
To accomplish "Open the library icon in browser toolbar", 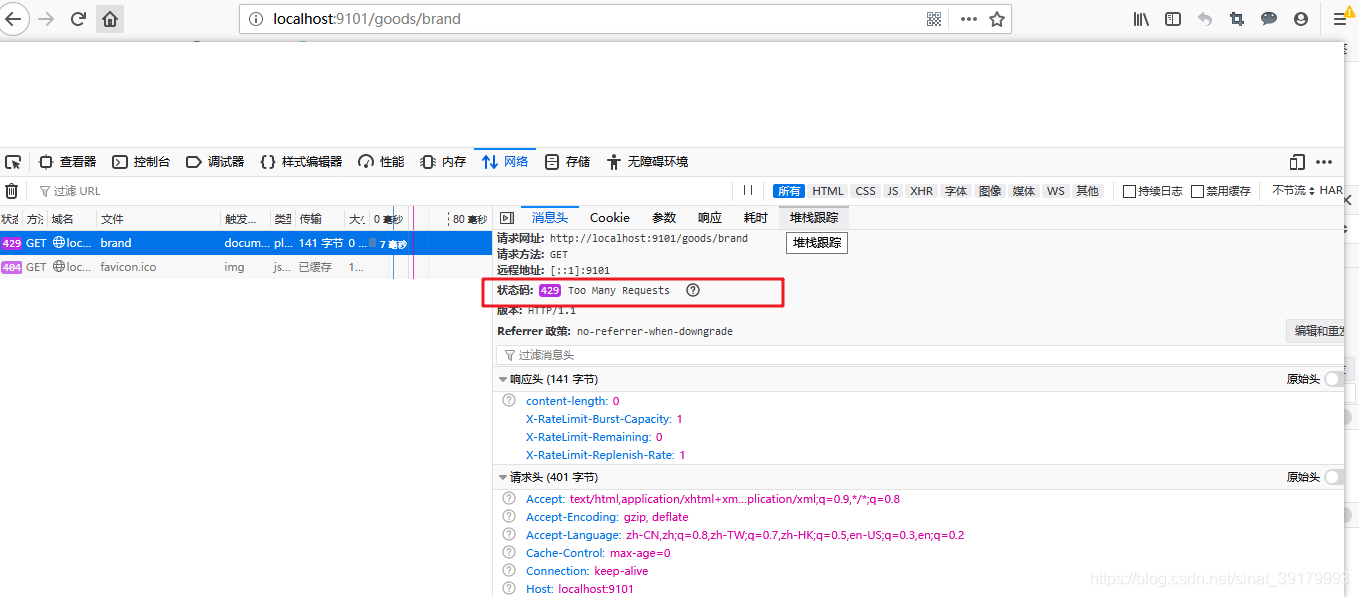I will coord(1142,19).
